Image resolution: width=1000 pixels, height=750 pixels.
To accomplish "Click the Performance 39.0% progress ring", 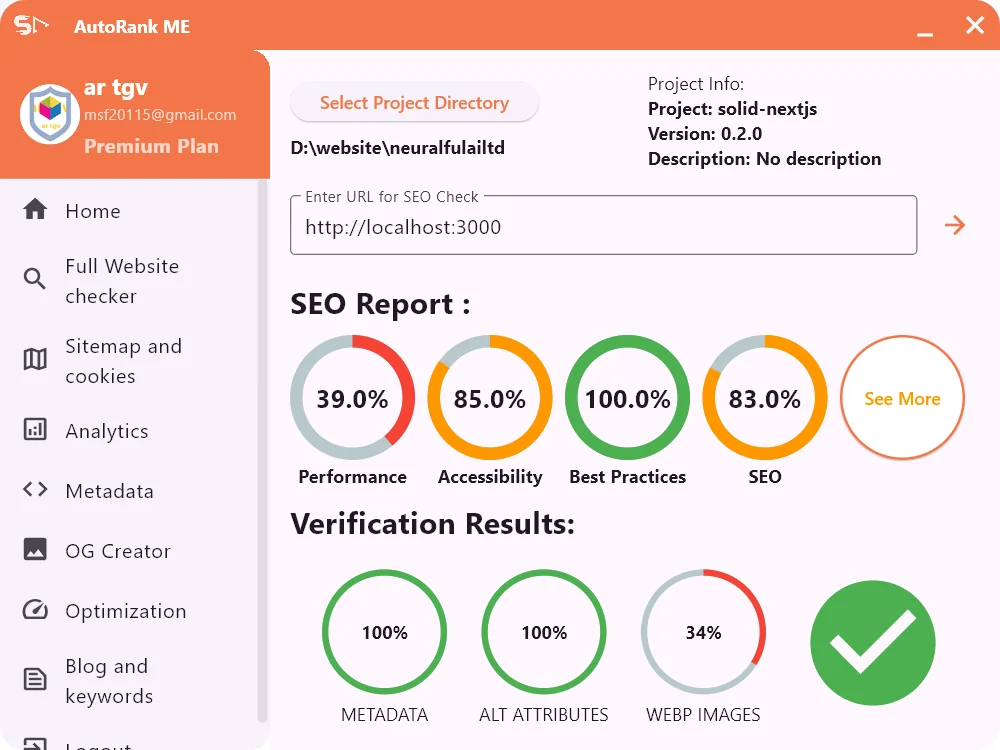I will [352, 397].
